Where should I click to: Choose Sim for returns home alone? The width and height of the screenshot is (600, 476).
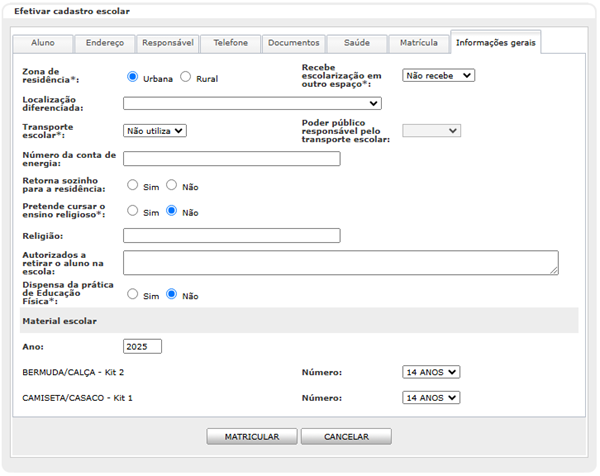point(132,185)
